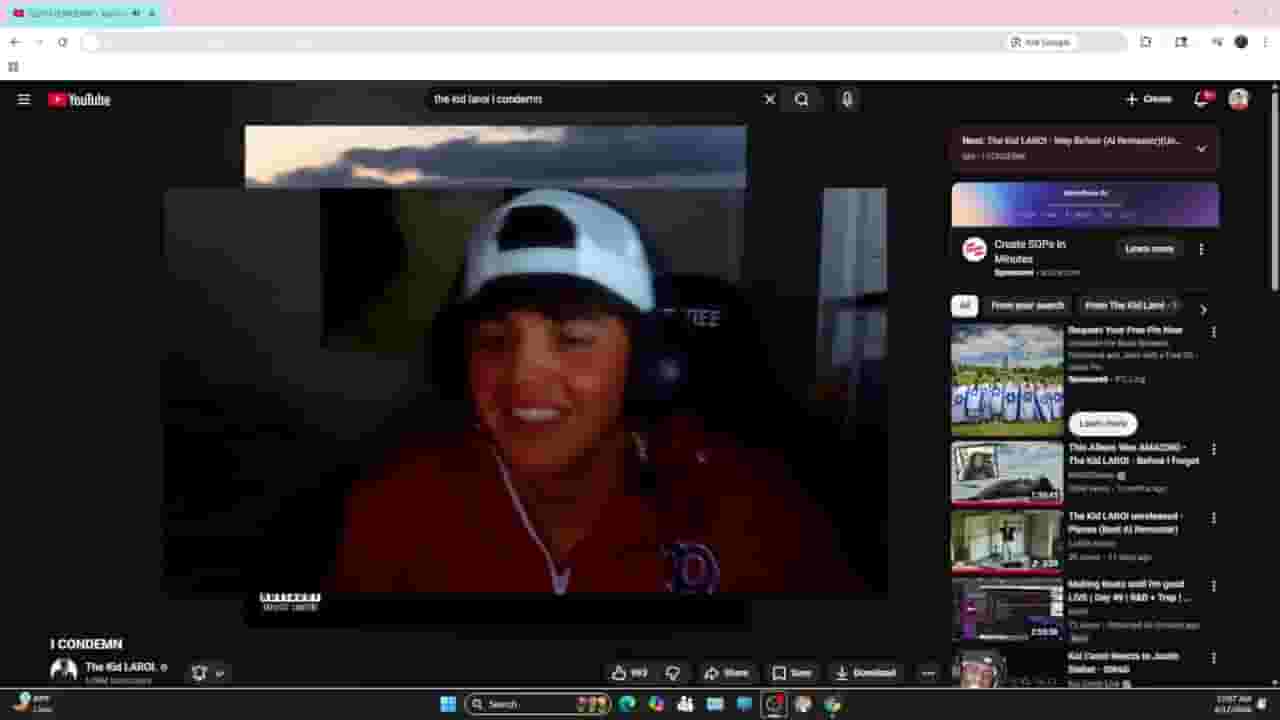Open options for the Request Your Free Pin ad
The height and width of the screenshot is (720, 1280).
1214,332
